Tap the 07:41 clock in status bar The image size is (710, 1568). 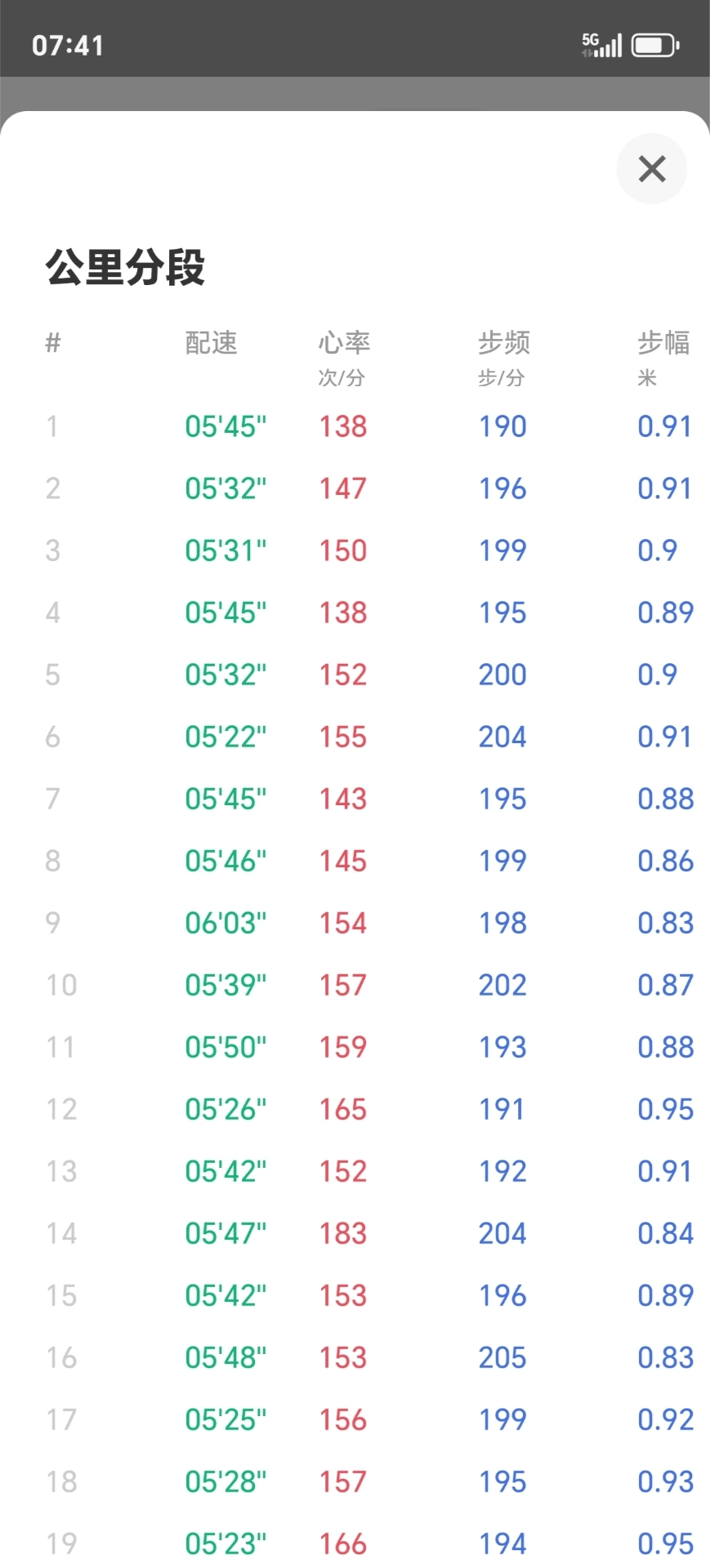pyautogui.click(x=68, y=46)
